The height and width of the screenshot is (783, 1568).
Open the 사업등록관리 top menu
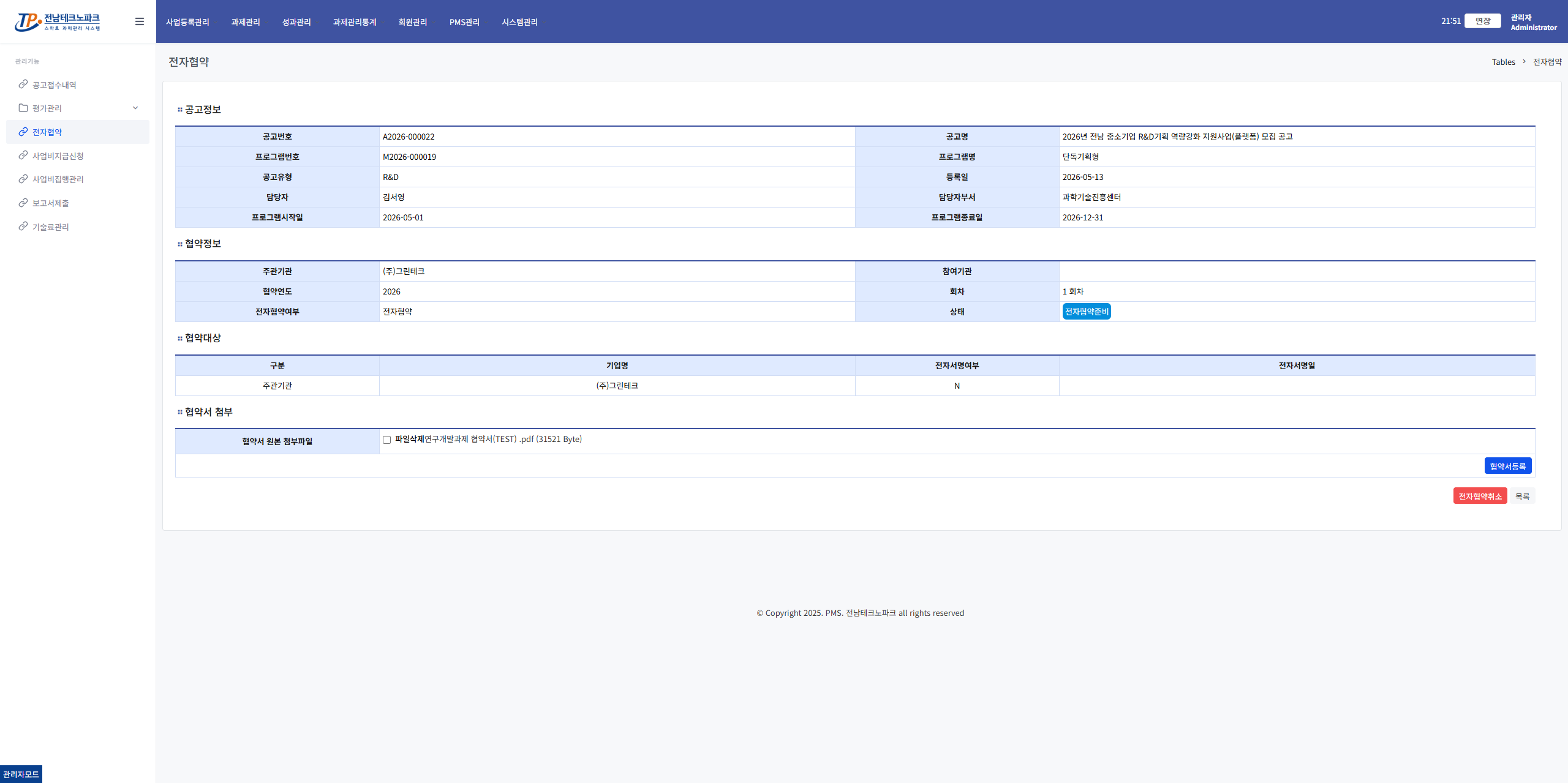[x=187, y=22]
